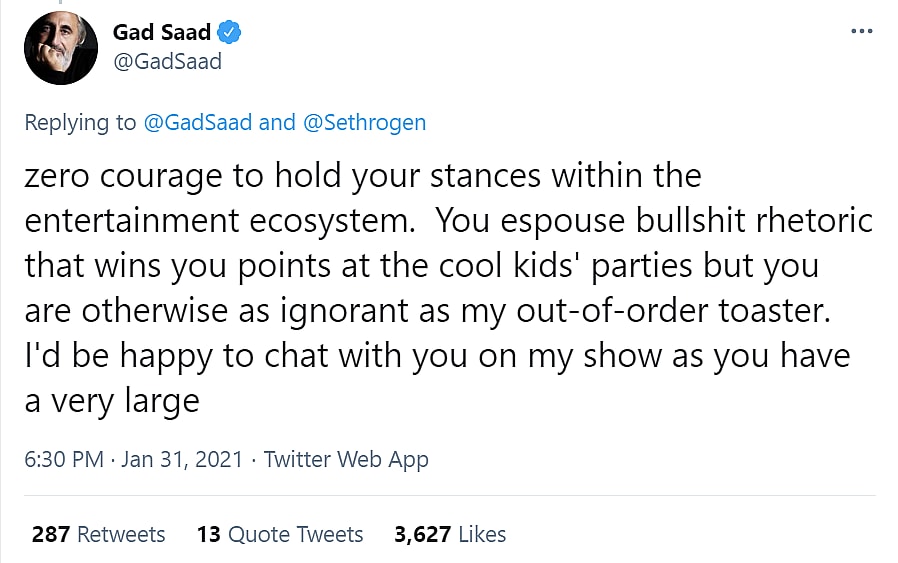This screenshot has width=898, height=563.
Task: Click the "Gad Saad" display name
Action: (x=162, y=33)
